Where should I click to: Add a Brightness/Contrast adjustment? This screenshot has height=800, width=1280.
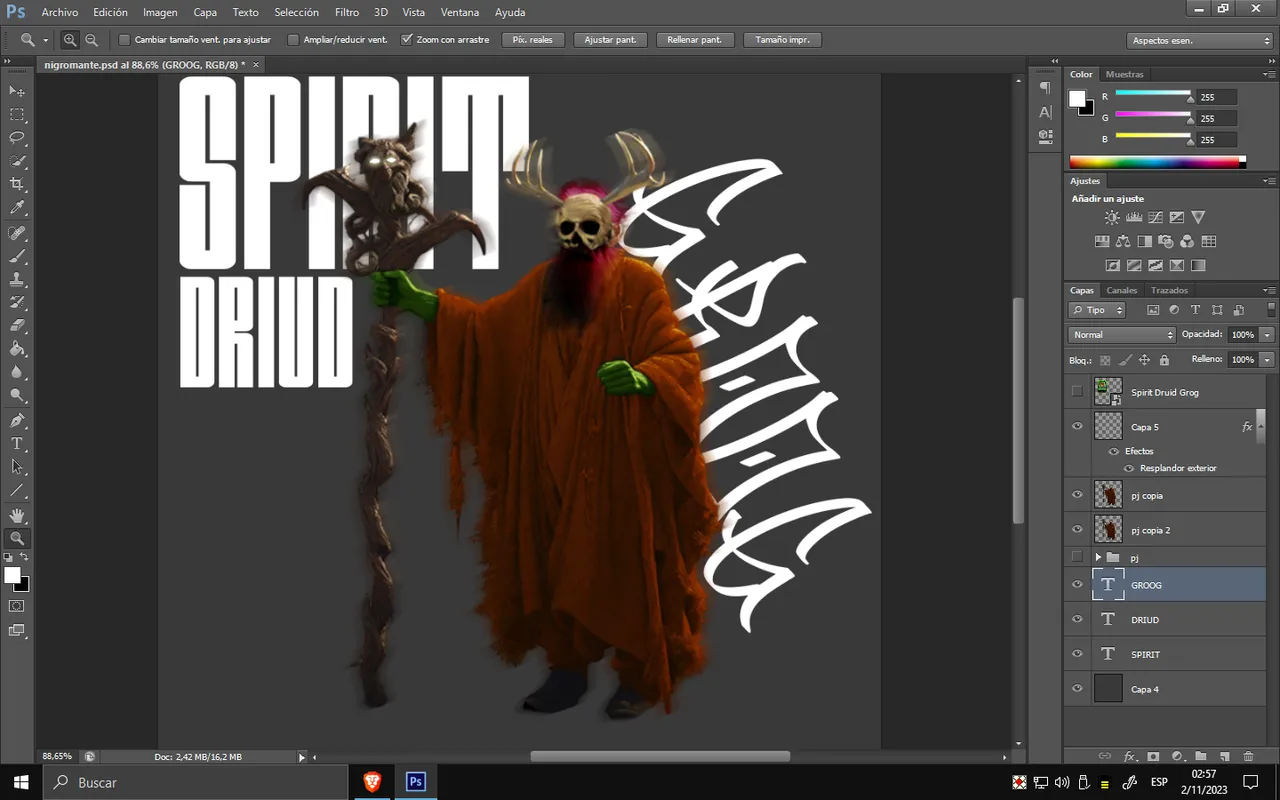click(1112, 217)
